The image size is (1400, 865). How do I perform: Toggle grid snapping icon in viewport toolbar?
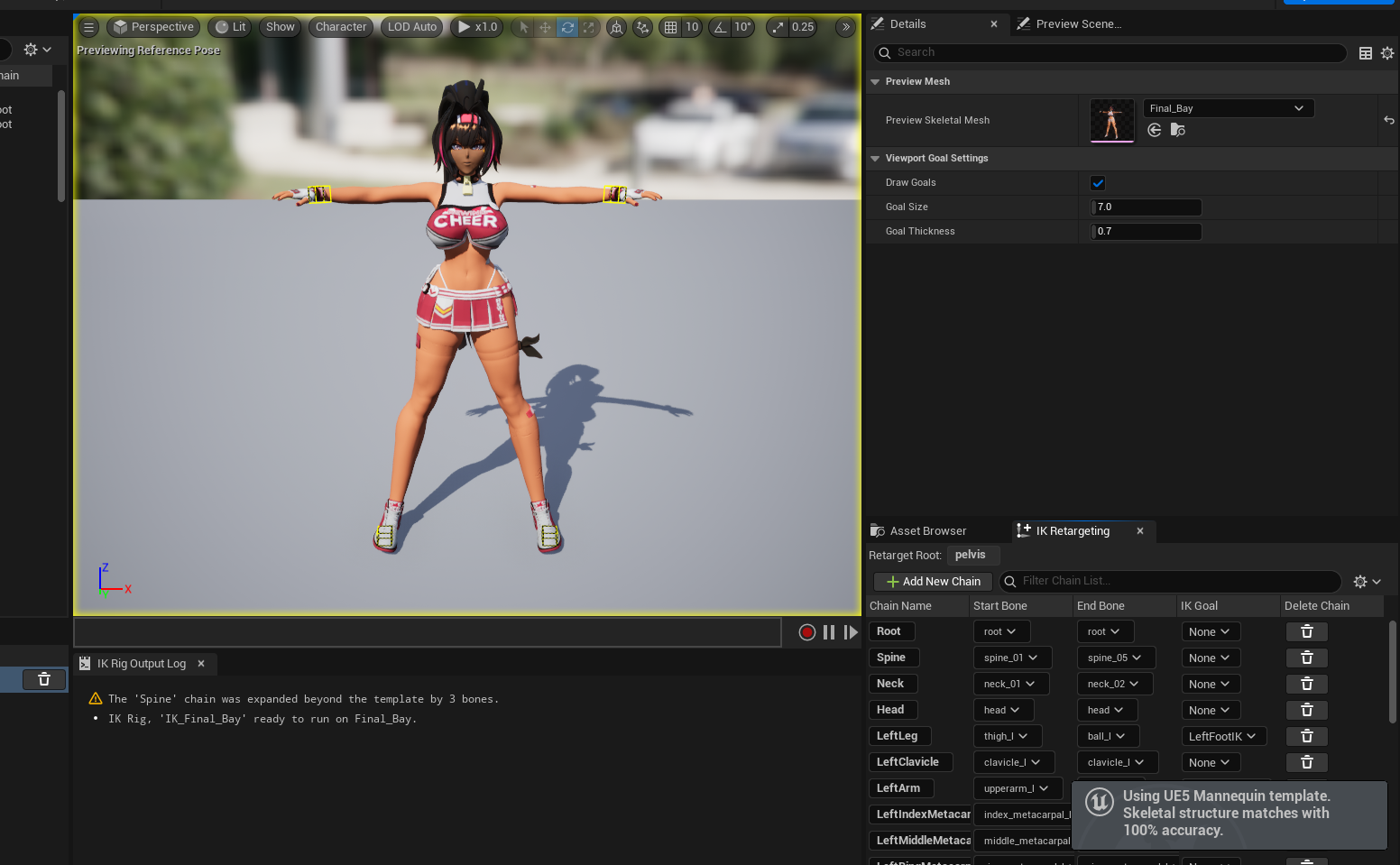(x=670, y=27)
